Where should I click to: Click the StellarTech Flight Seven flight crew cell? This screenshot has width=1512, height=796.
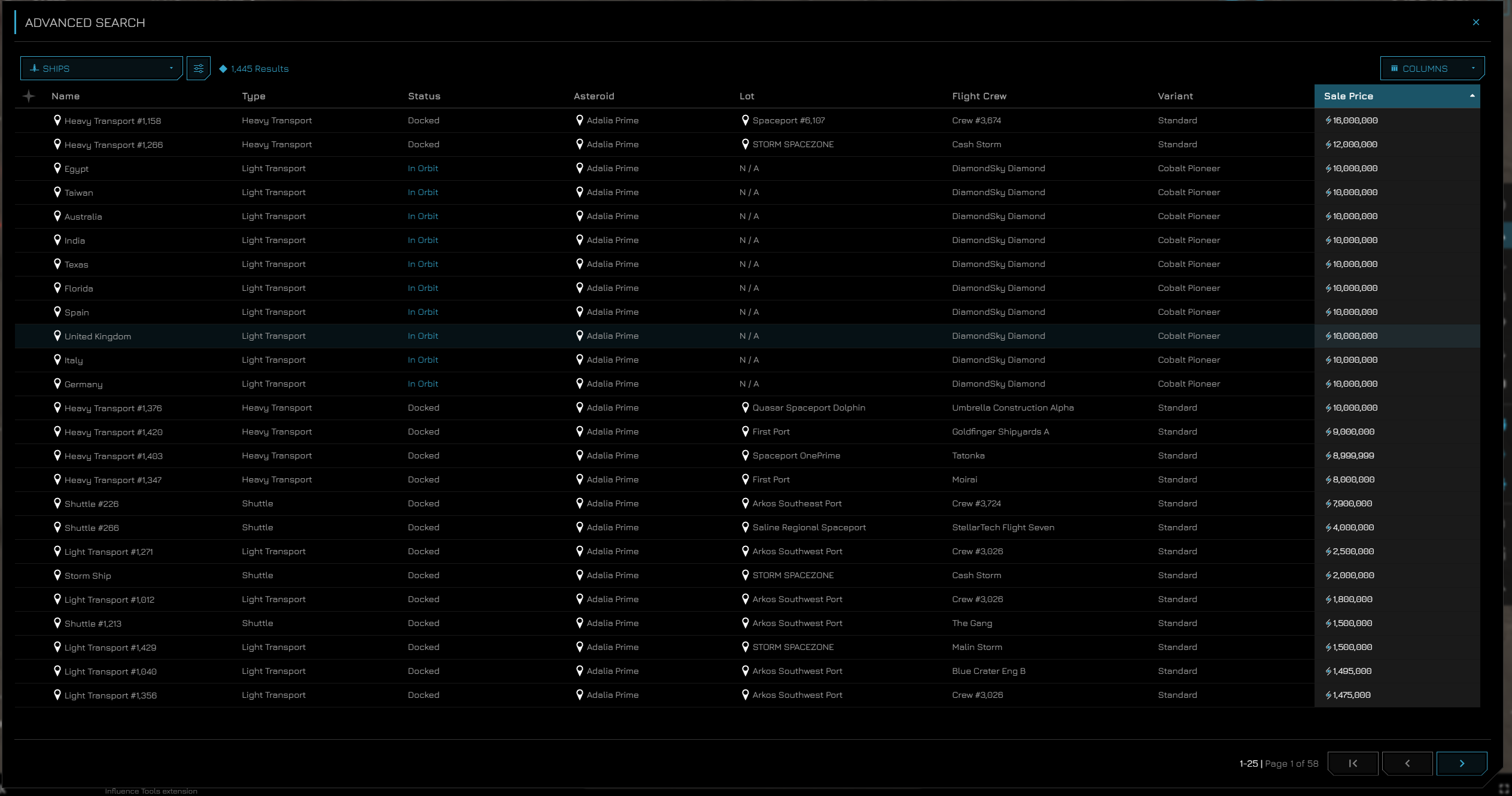pyautogui.click(x=1003, y=527)
